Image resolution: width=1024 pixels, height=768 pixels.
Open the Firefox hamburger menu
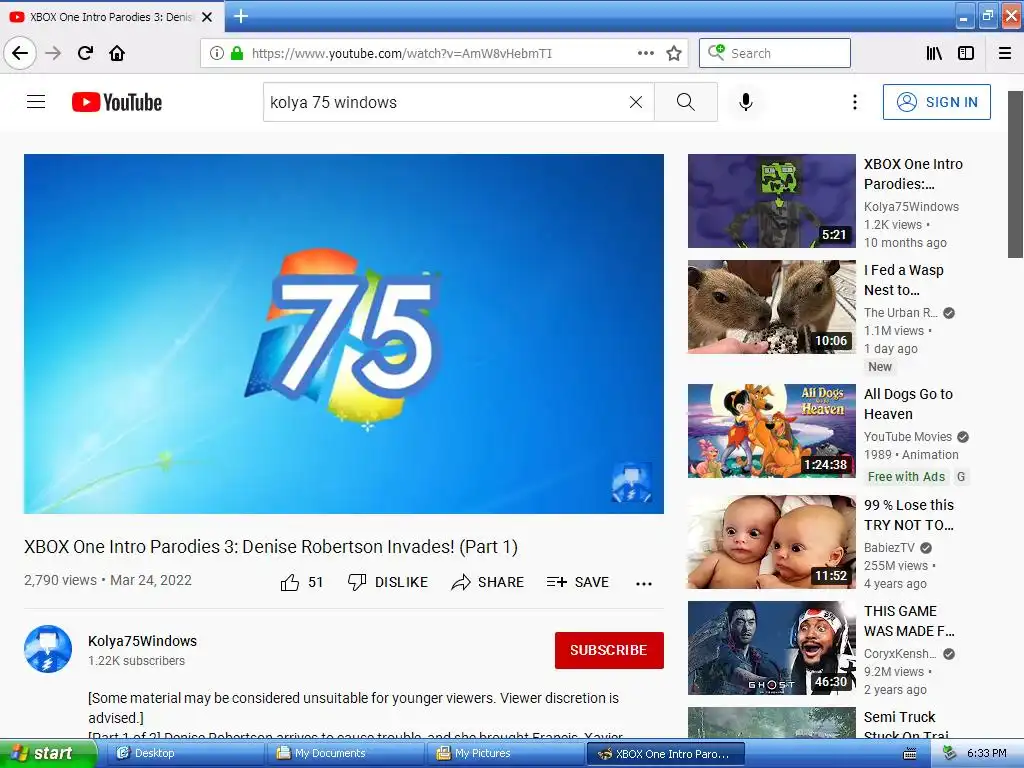pos(1005,53)
